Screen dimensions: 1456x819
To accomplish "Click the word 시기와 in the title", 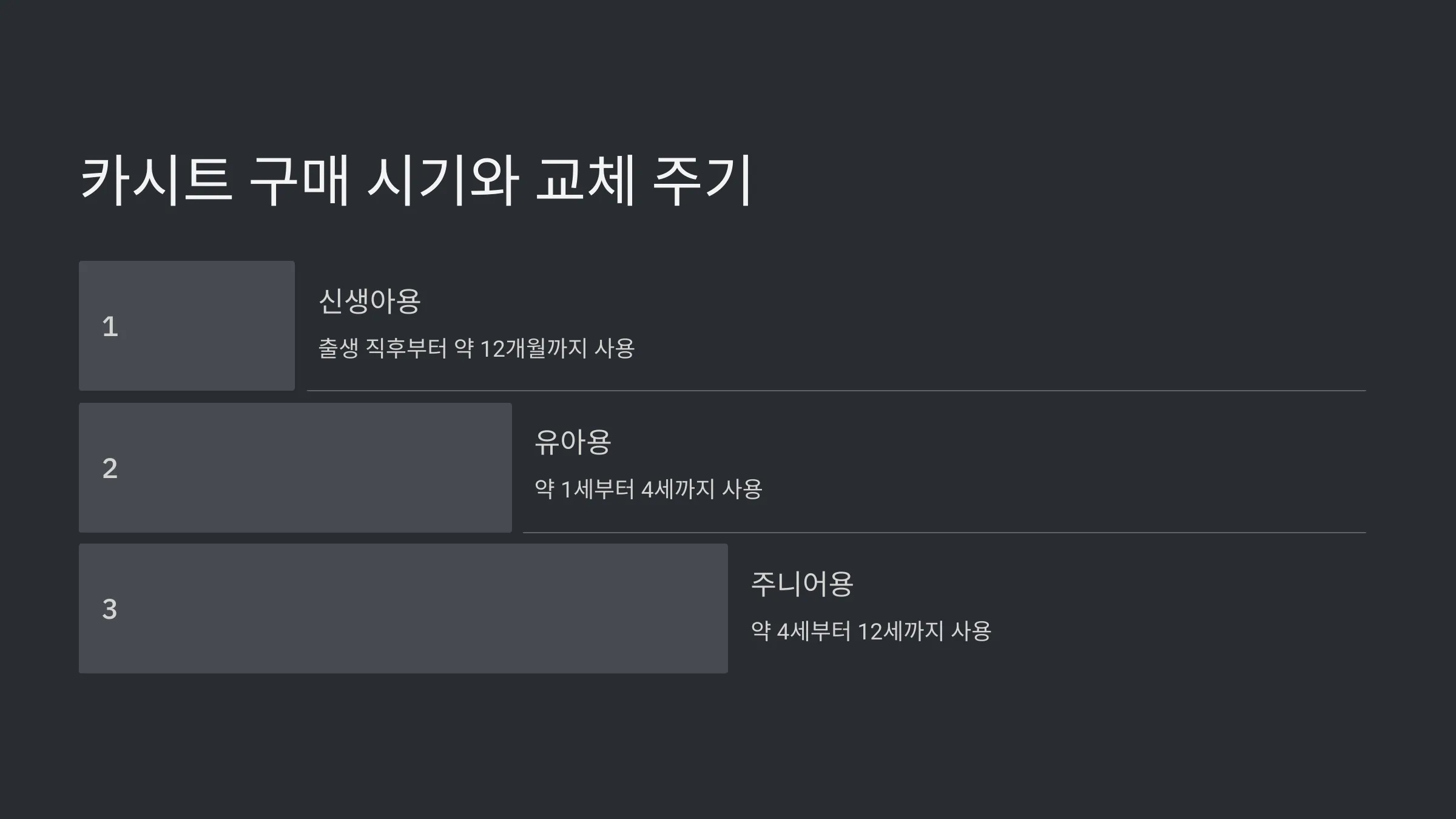I will coord(443,180).
